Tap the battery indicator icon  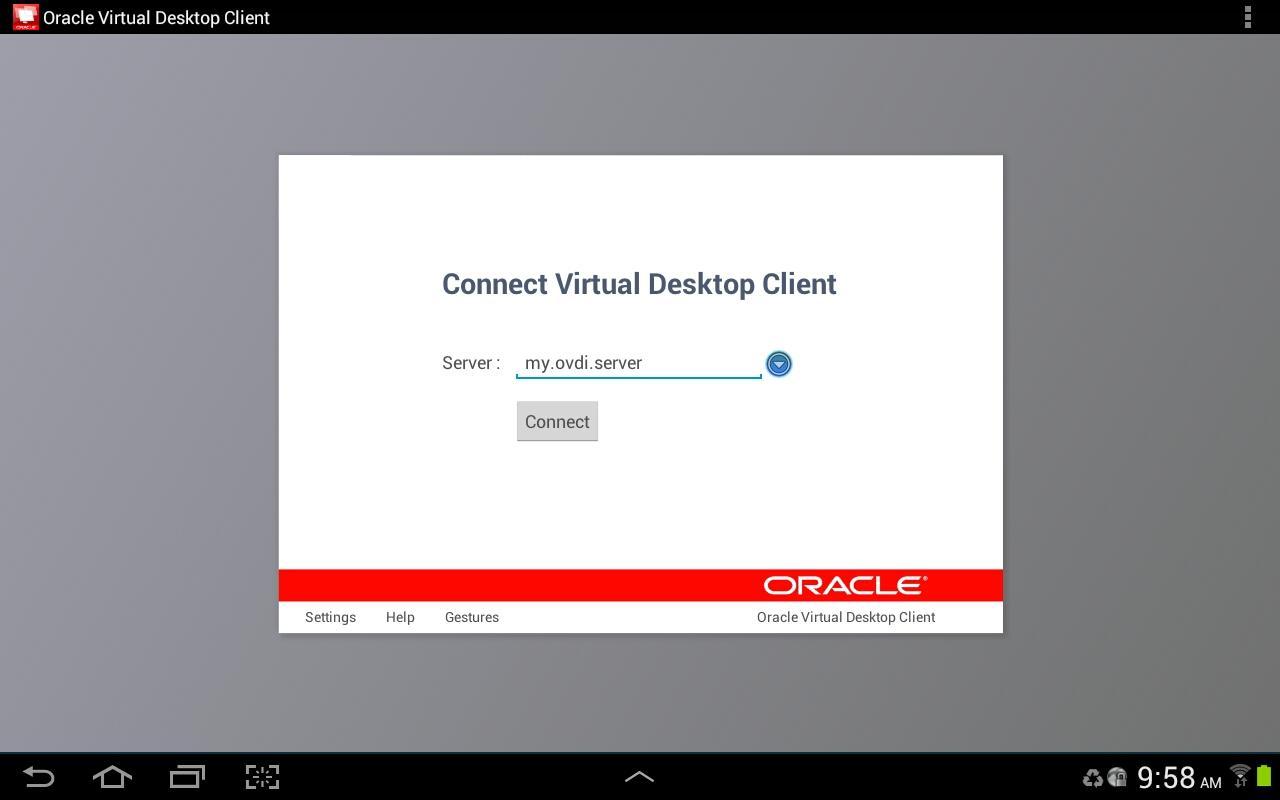click(1264, 776)
